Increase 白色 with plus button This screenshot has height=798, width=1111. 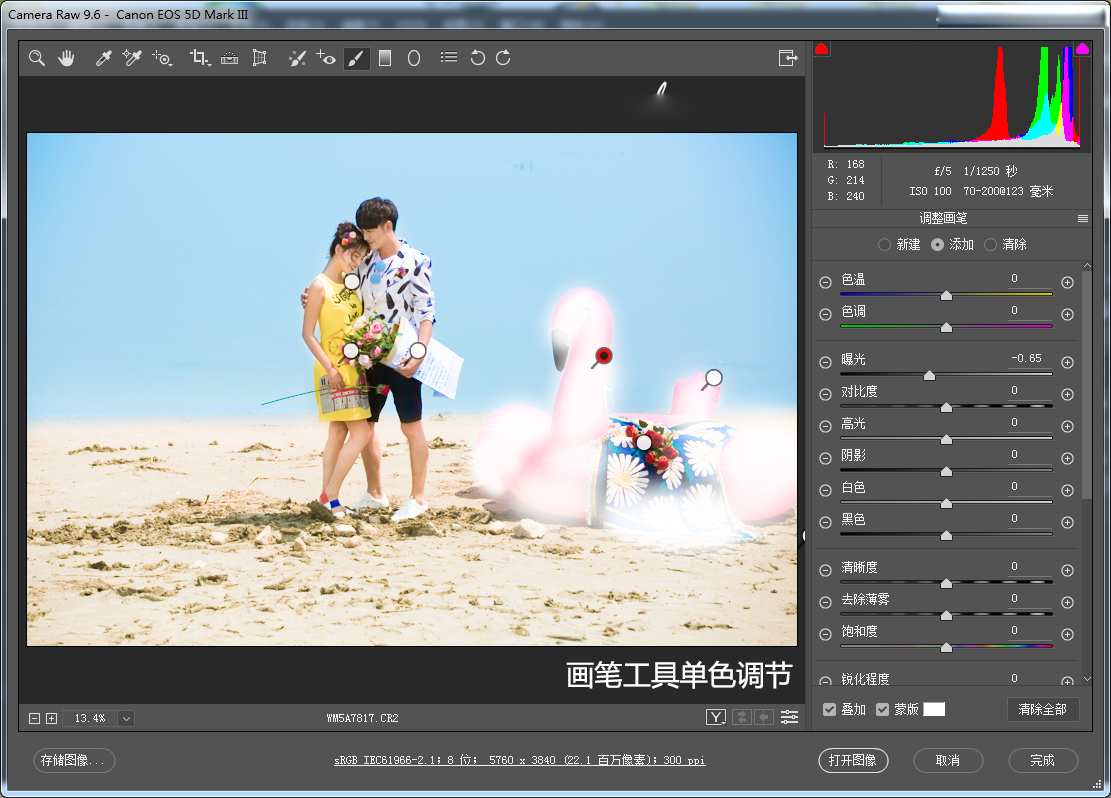[x=1067, y=490]
